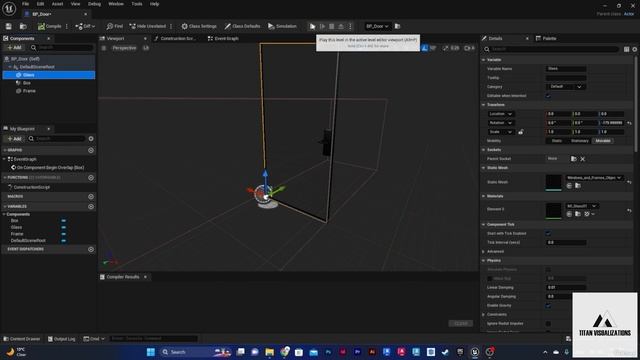This screenshot has width=640, height=360.
Task: Open the Perspective view mode dropdown
Action: tap(124, 48)
